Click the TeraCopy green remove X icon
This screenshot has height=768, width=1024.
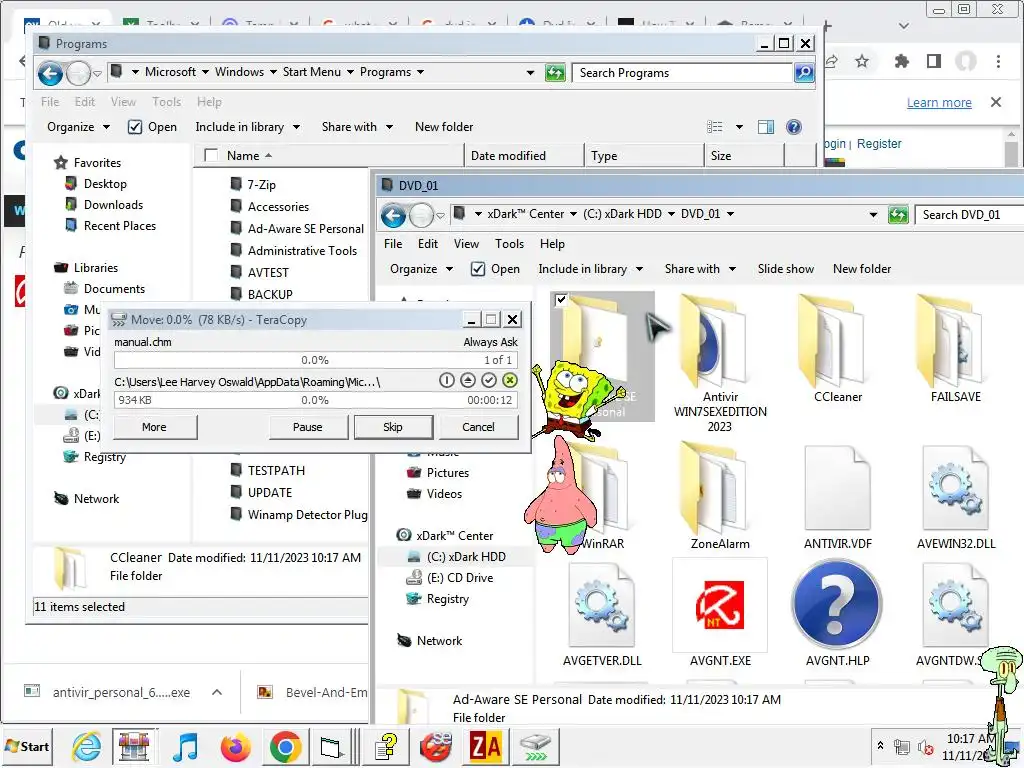pyautogui.click(x=510, y=380)
